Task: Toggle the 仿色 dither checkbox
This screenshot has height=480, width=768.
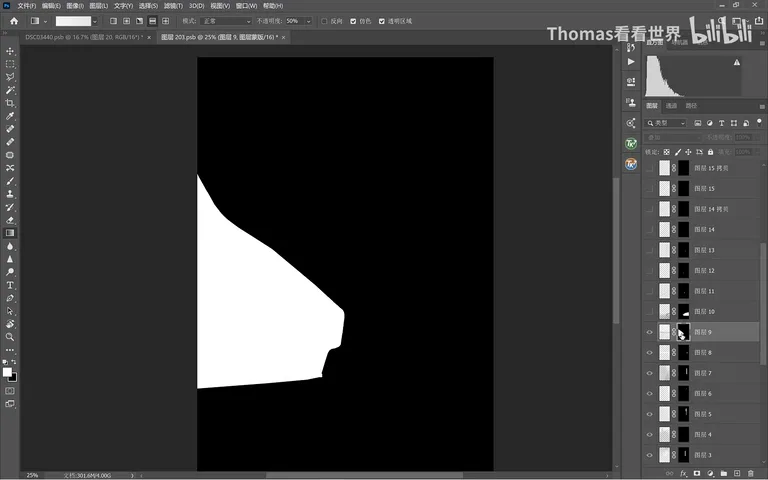Action: pyautogui.click(x=353, y=21)
